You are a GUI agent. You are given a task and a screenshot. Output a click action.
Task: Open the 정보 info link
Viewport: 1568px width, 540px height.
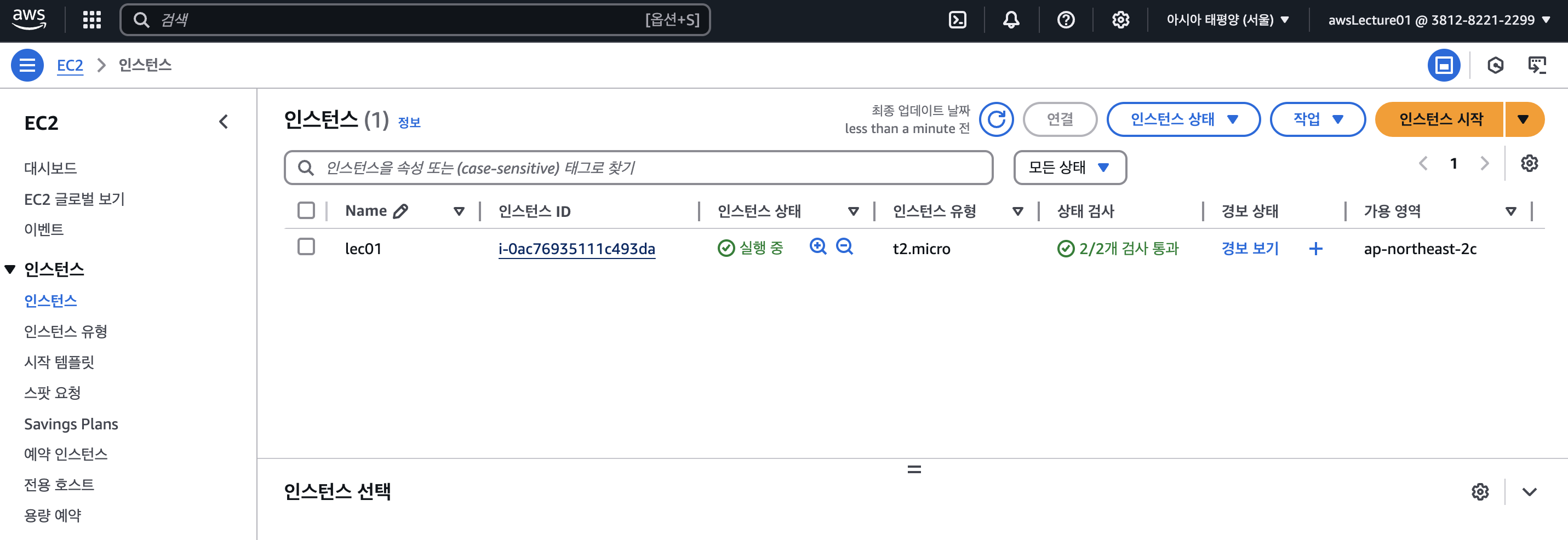point(409,122)
